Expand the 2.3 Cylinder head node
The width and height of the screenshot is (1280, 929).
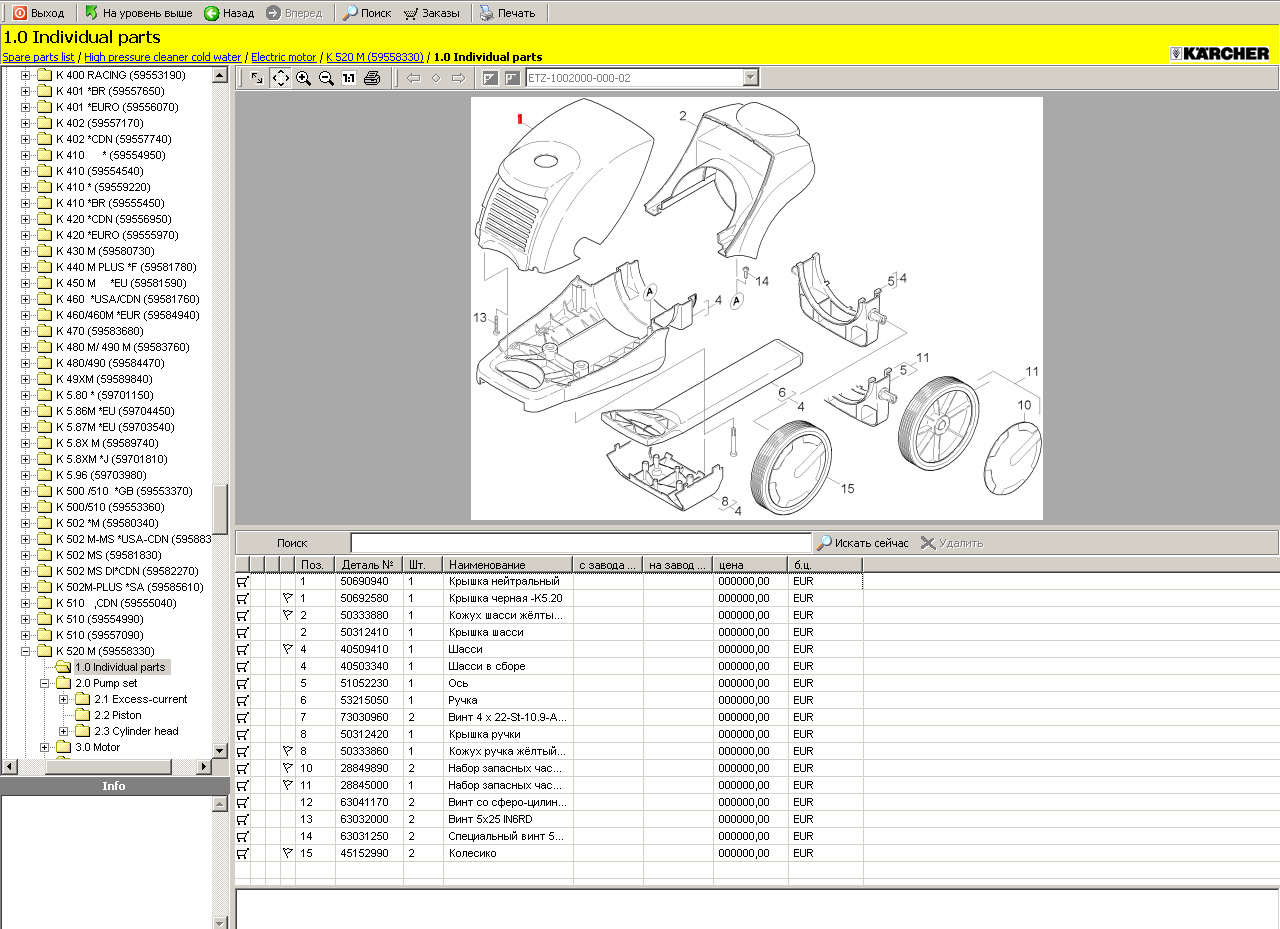tap(63, 731)
